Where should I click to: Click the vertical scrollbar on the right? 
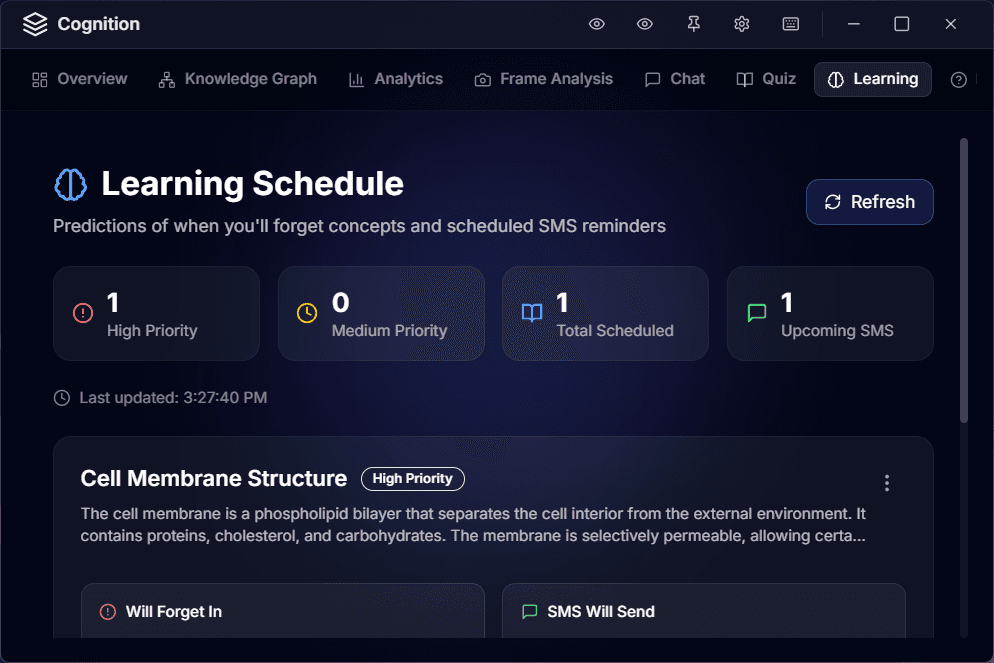(964, 280)
